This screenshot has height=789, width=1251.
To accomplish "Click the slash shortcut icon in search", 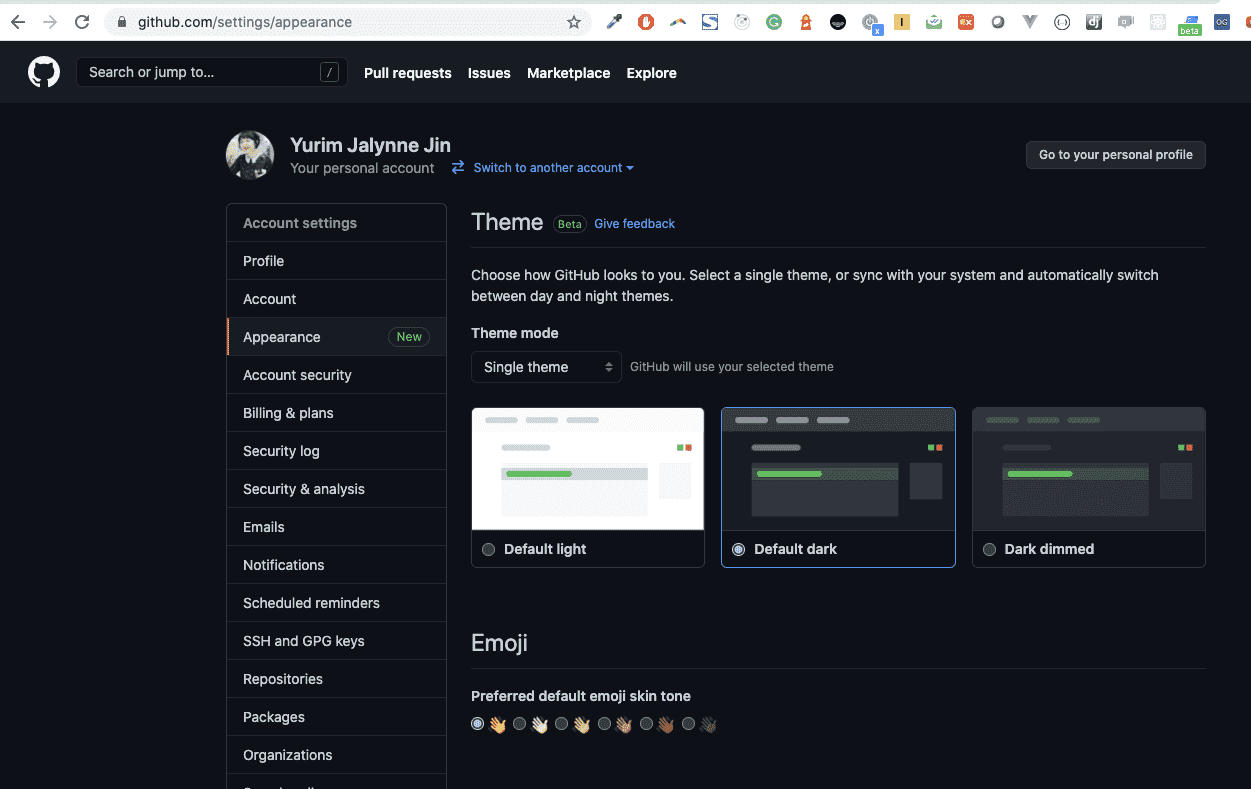I will coord(329,72).
